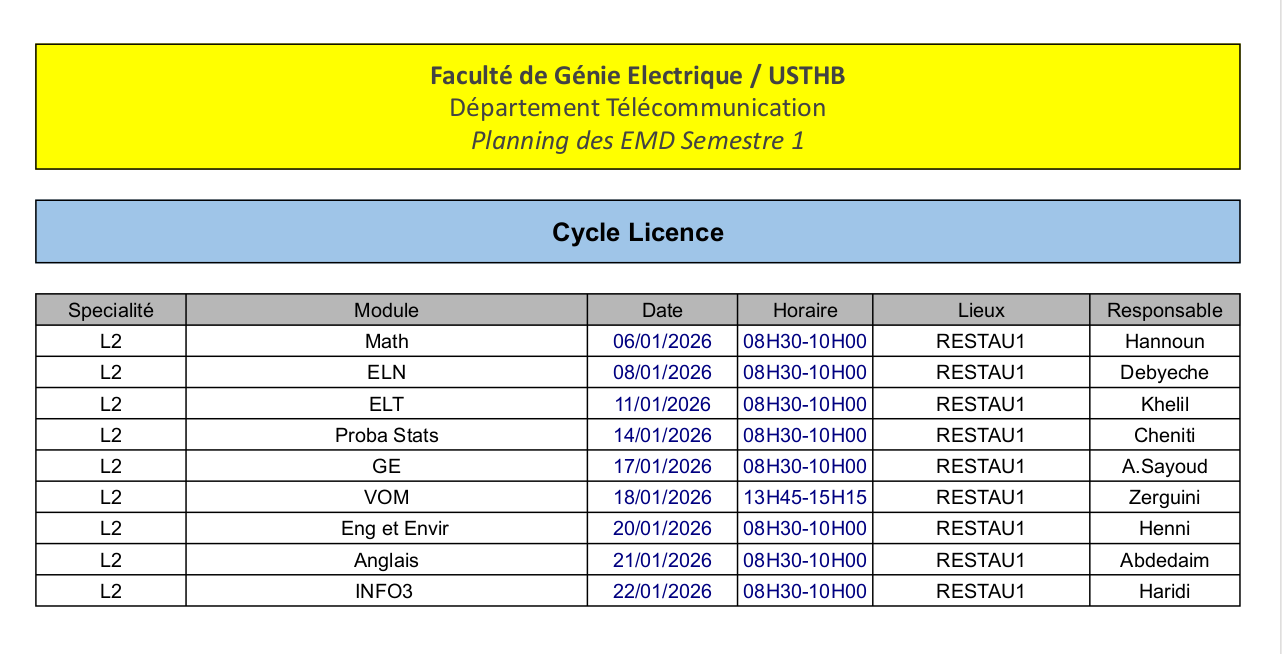1282x654 pixels.
Task: Select the 'Horaire' column header
Action: 805,310
